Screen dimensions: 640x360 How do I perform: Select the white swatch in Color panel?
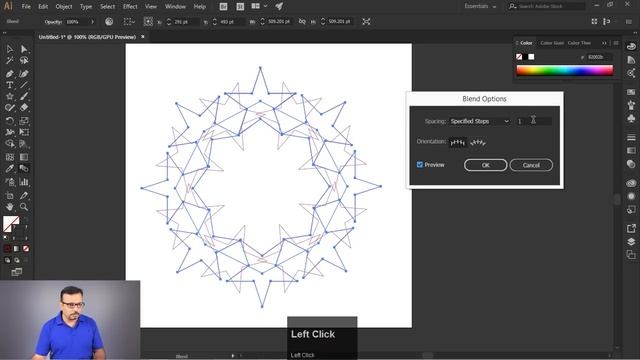tap(531, 57)
